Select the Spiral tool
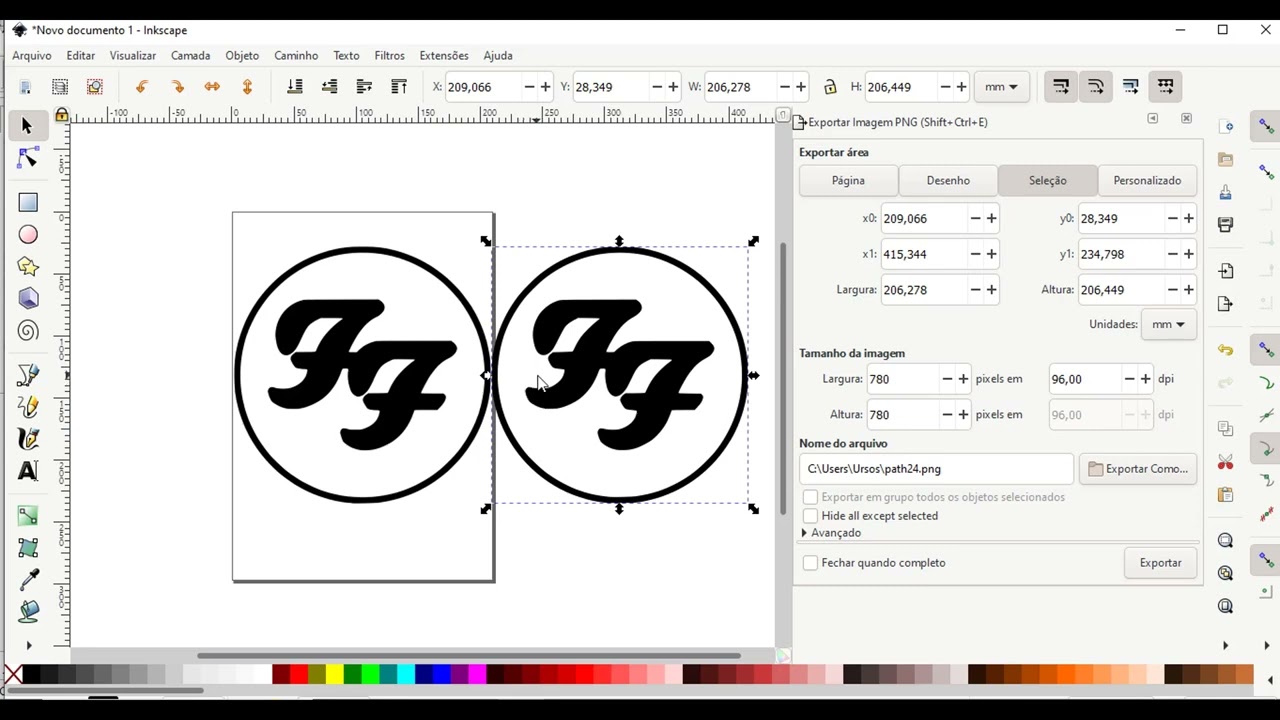 pyautogui.click(x=28, y=331)
